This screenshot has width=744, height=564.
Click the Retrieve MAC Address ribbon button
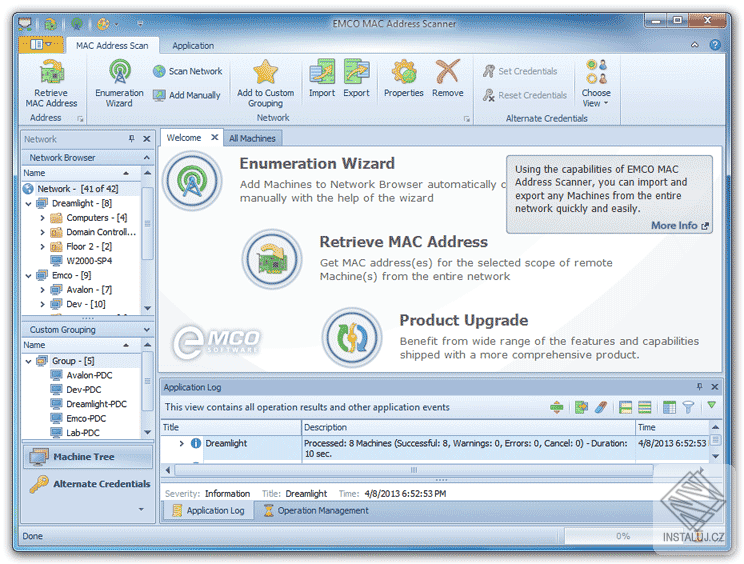pyautogui.click(x=51, y=84)
